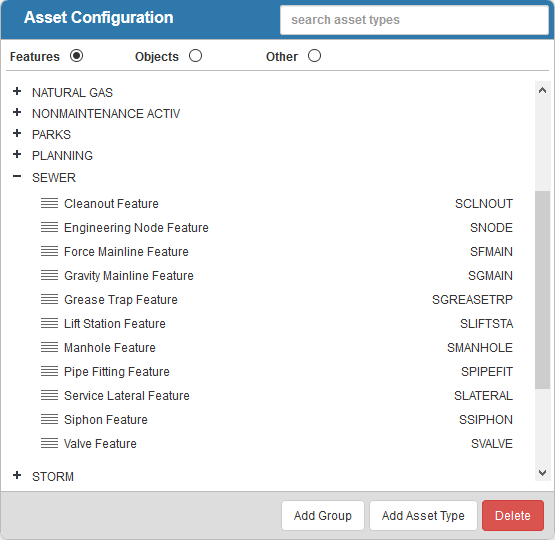Select the Other radio button
Image resolution: width=555 pixels, height=540 pixels.
click(x=314, y=56)
